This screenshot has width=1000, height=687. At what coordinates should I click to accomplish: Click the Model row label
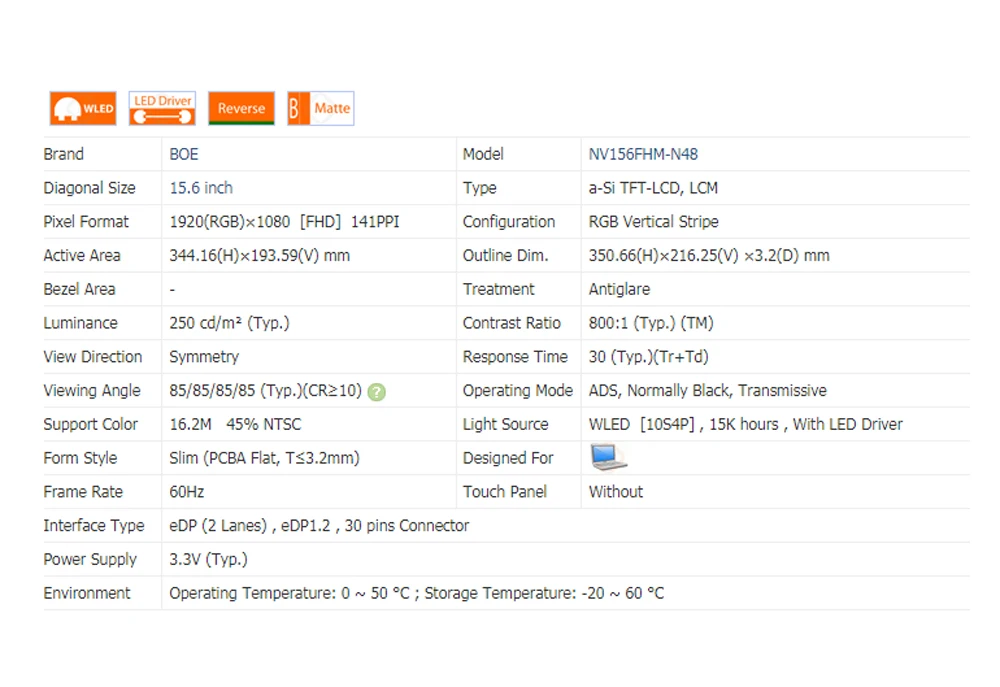coord(483,154)
